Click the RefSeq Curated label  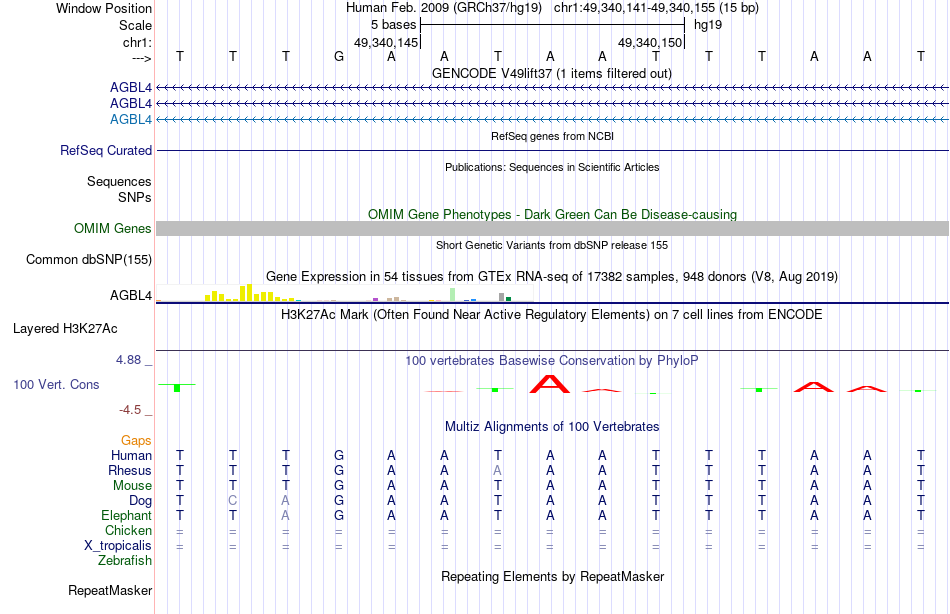pos(106,150)
